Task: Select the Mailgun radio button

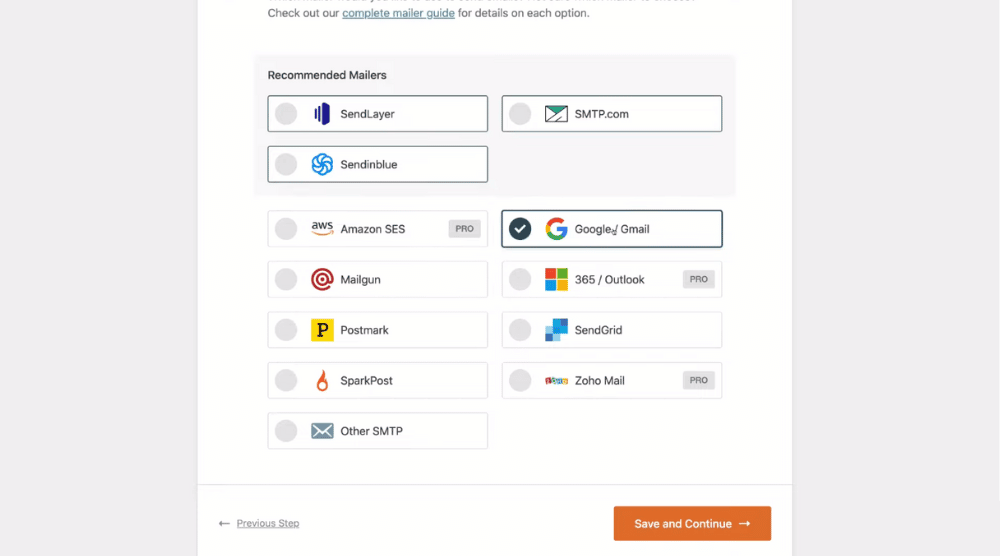Action: click(x=286, y=279)
